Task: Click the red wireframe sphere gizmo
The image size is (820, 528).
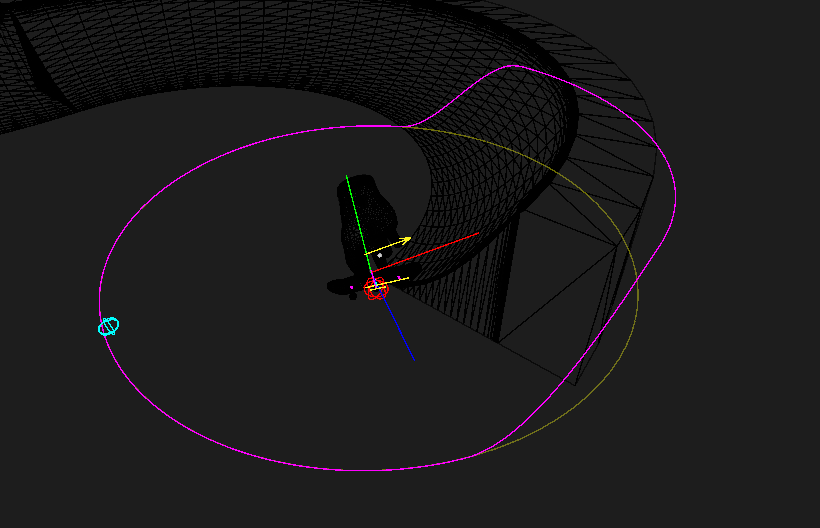Action: 376,289
